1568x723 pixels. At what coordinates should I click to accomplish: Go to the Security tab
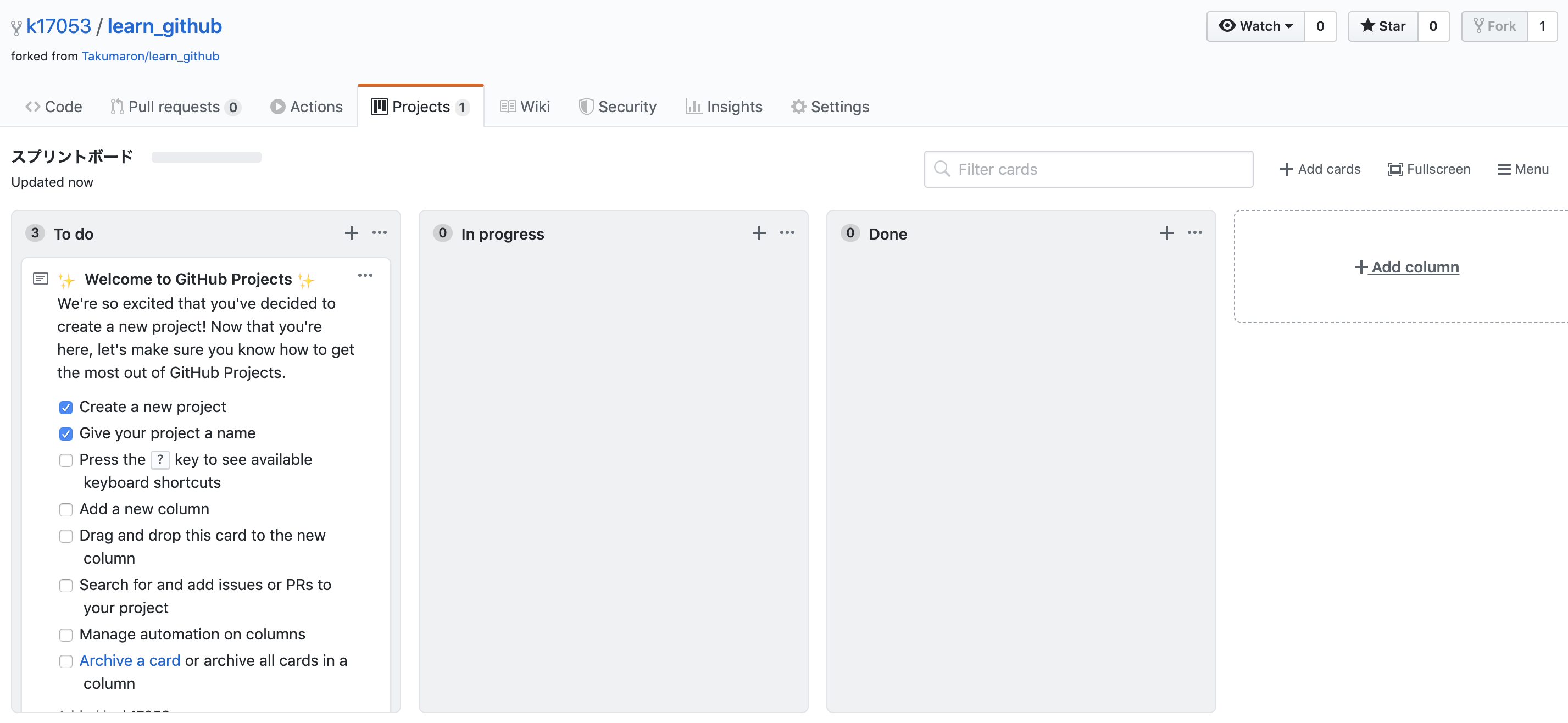click(617, 107)
